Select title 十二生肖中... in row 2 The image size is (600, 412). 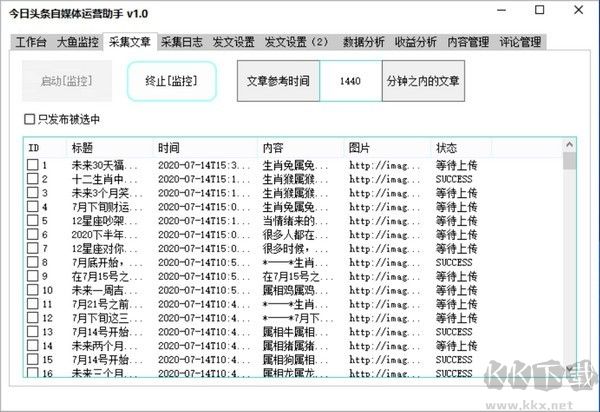click(104, 179)
